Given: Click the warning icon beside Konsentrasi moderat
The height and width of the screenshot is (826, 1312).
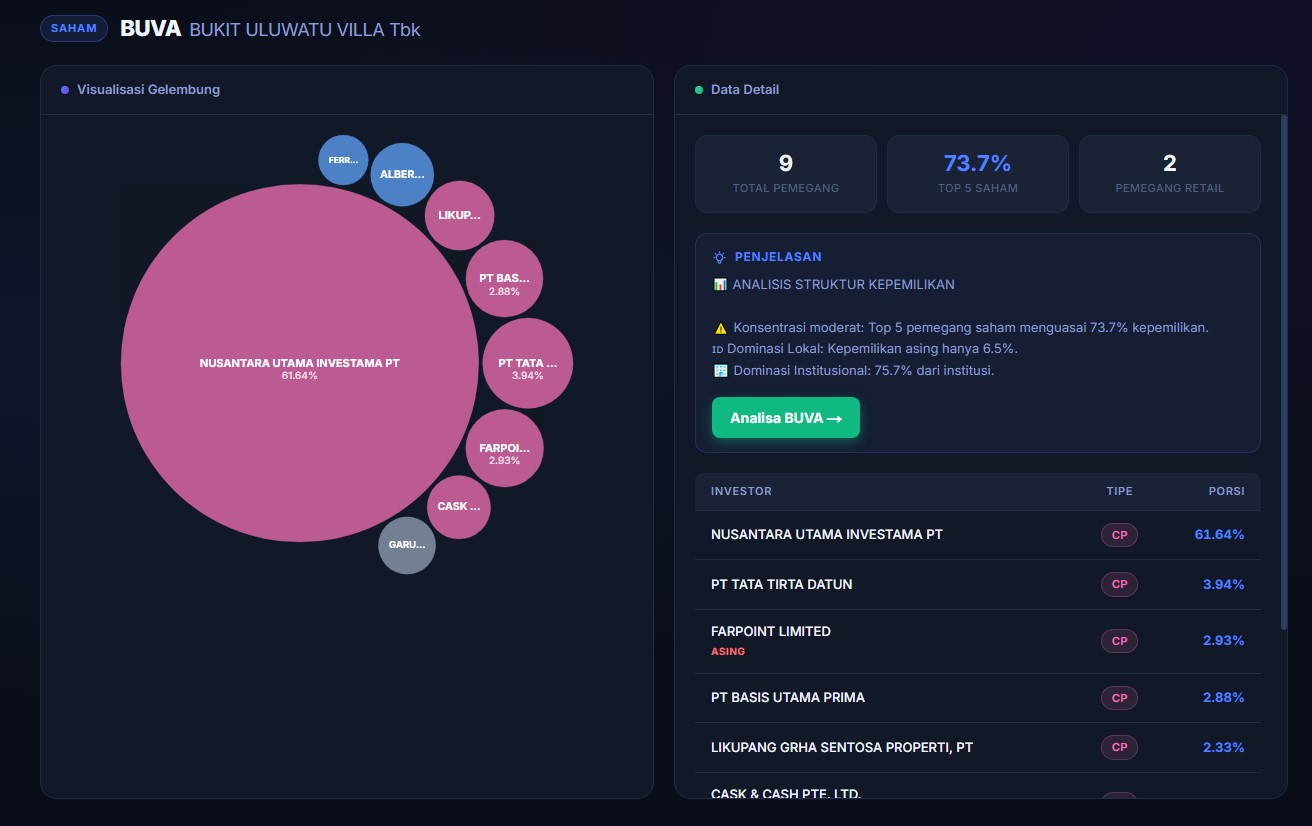Looking at the screenshot, I should click(x=721, y=328).
